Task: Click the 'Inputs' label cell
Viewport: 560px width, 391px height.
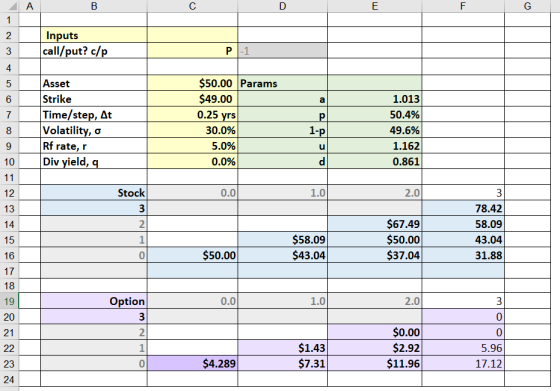Action: [x=94, y=35]
